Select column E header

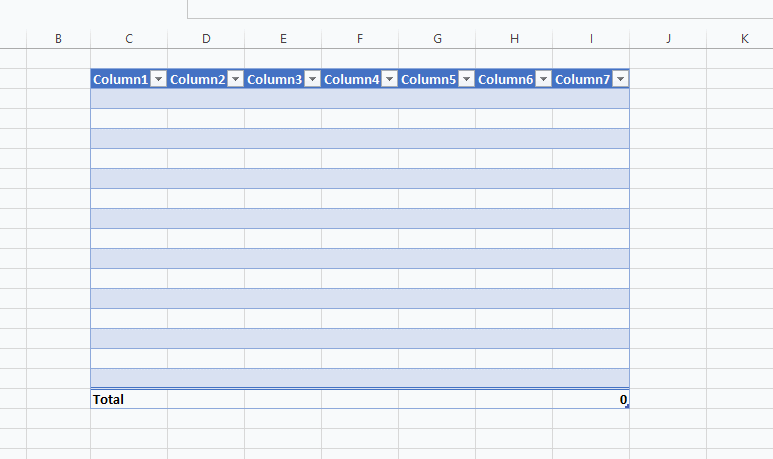[x=283, y=39]
